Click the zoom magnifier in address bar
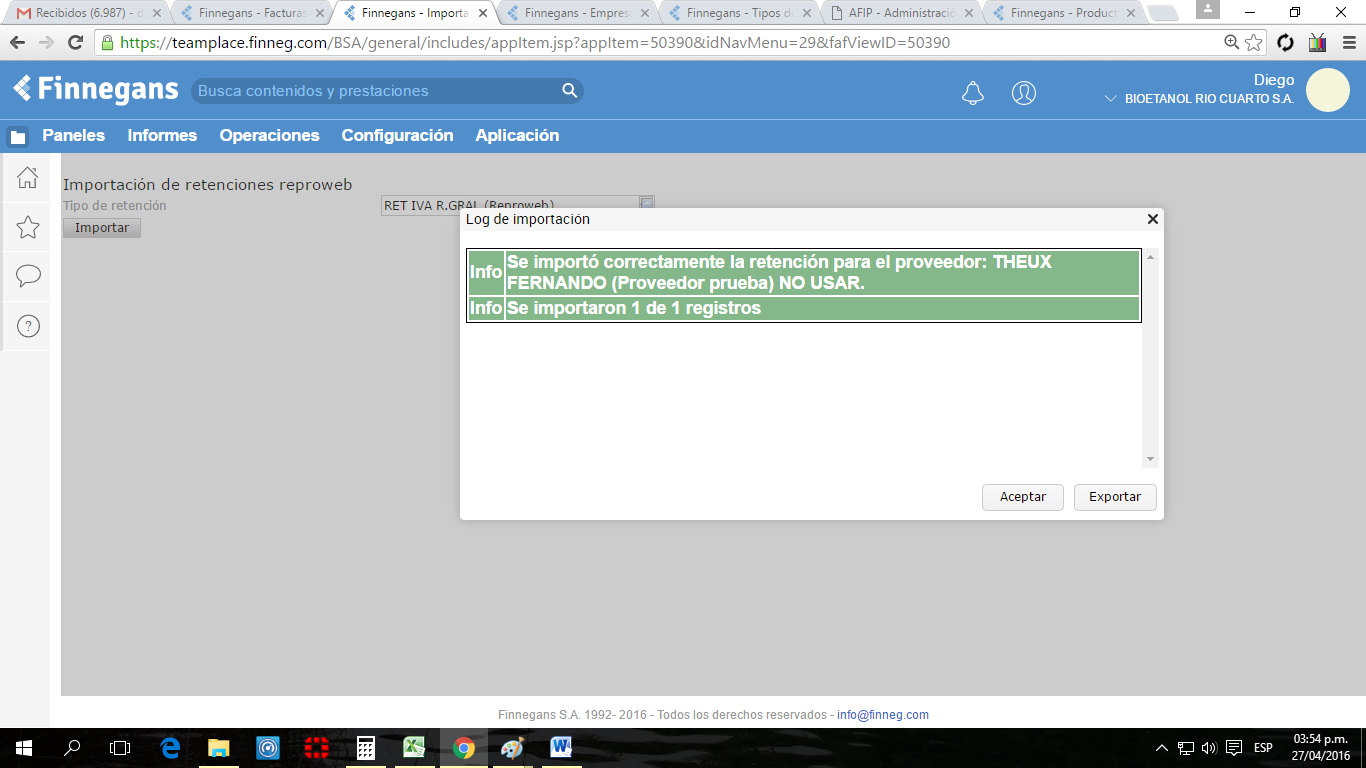 tap(1232, 43)
